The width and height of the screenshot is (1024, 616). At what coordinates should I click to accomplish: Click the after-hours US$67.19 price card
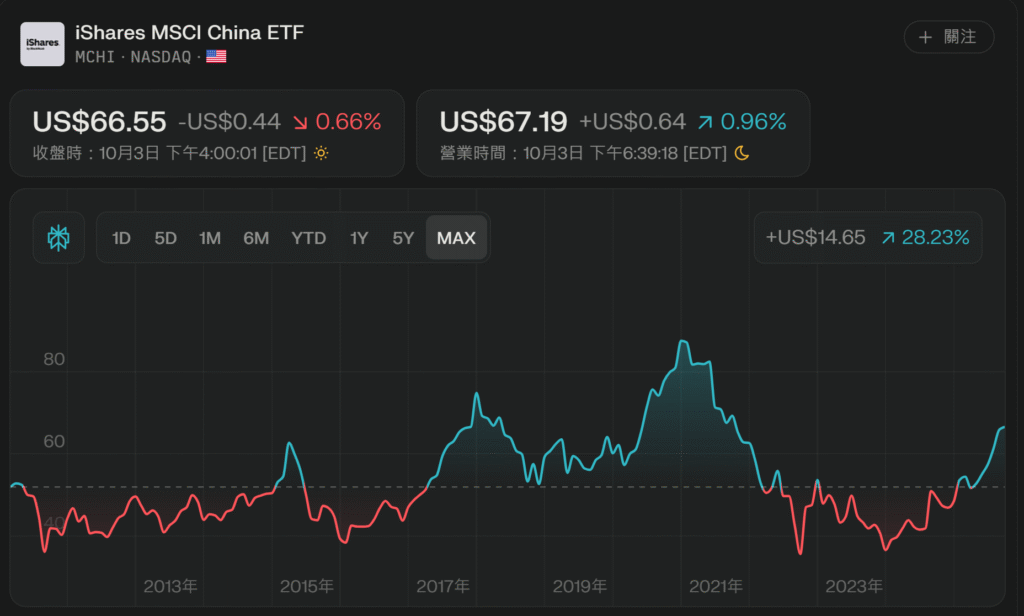point(613,133)
